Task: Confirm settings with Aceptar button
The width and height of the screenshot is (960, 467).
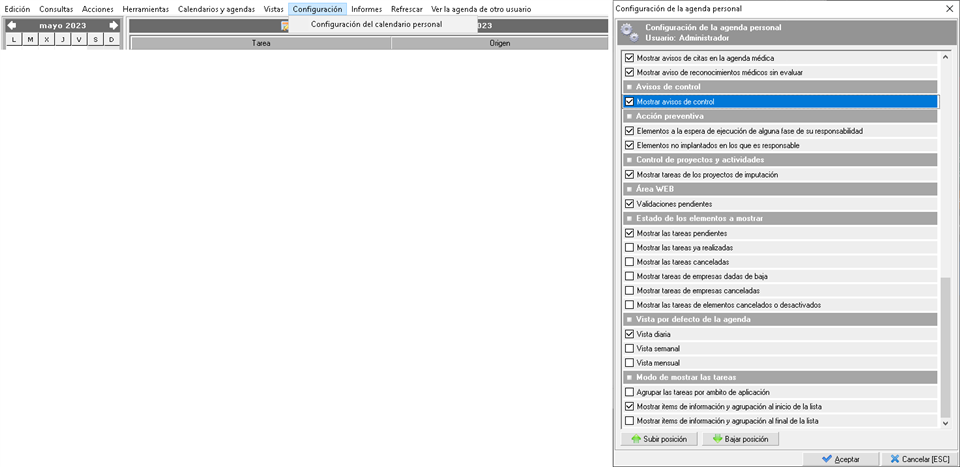Action: (x=840, y=459)
